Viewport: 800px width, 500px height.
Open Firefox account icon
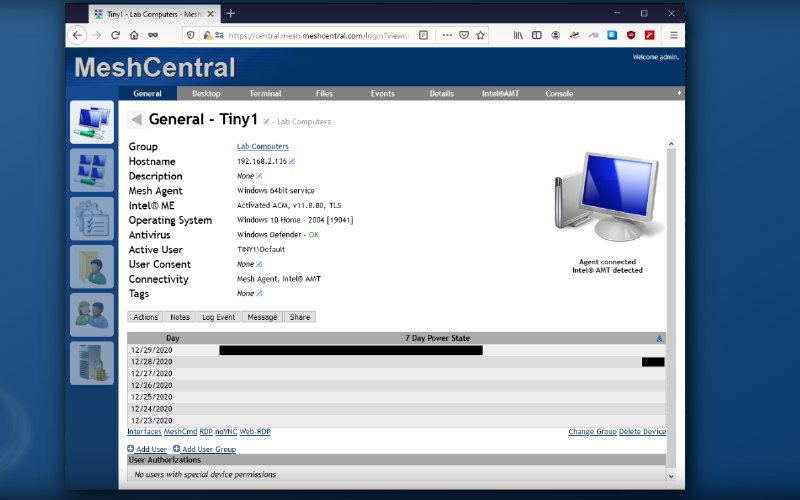(556, 35)
